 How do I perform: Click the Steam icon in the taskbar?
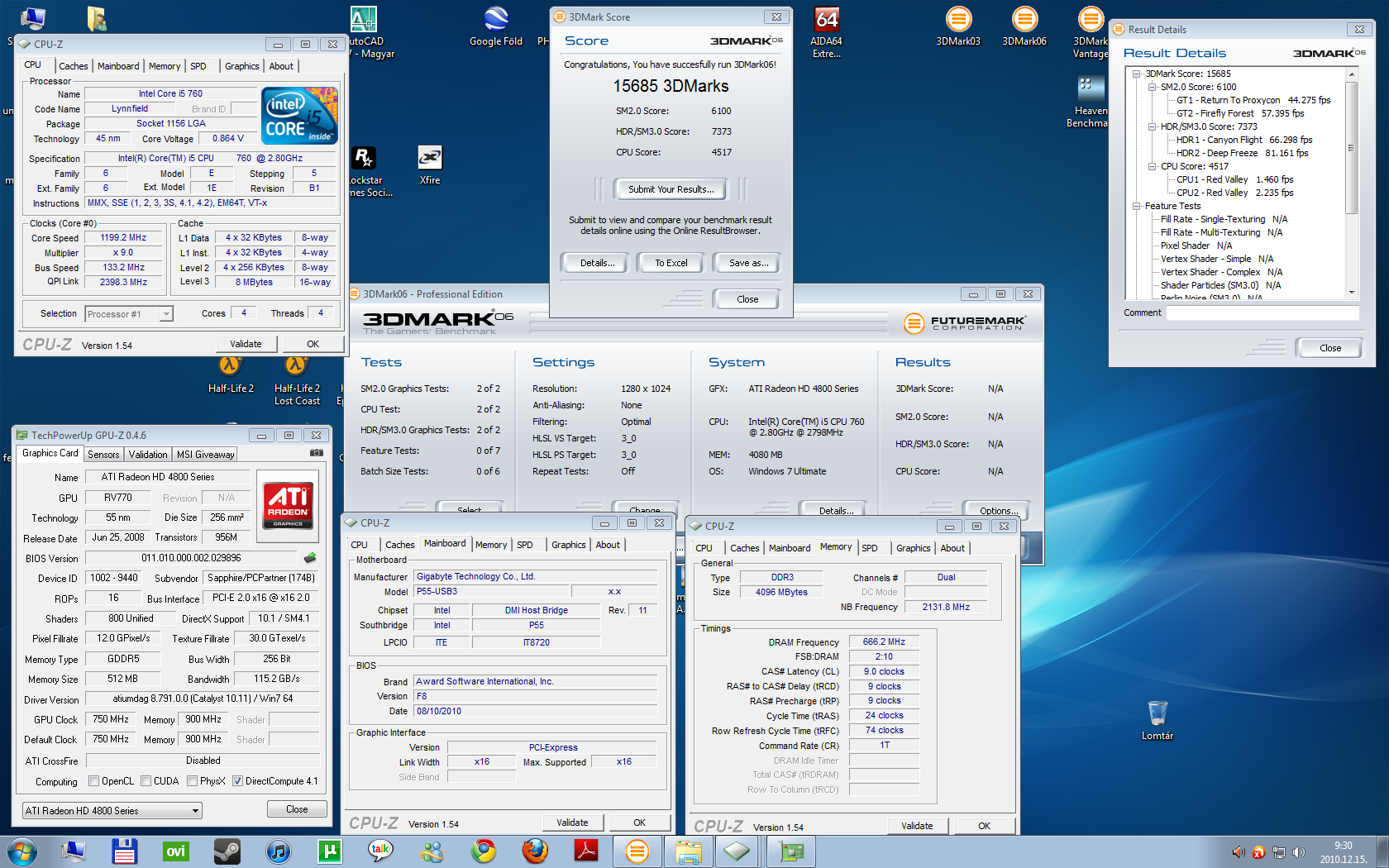(227, 851)
